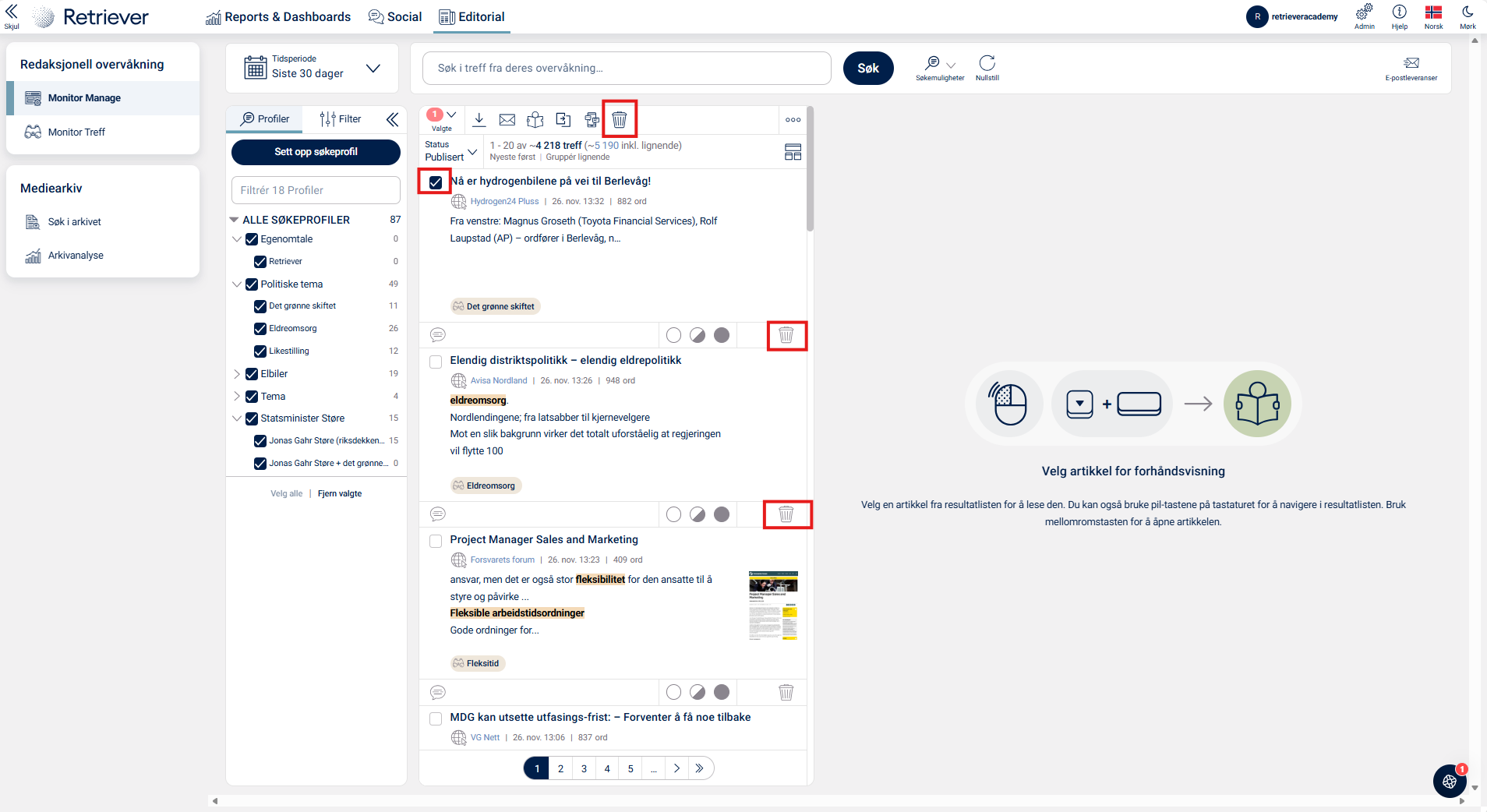Open the Tidsperiode Siste 30 dager dropdown
The width and height of the screenshot is (1487, 812).
click(x=312, y=68)
